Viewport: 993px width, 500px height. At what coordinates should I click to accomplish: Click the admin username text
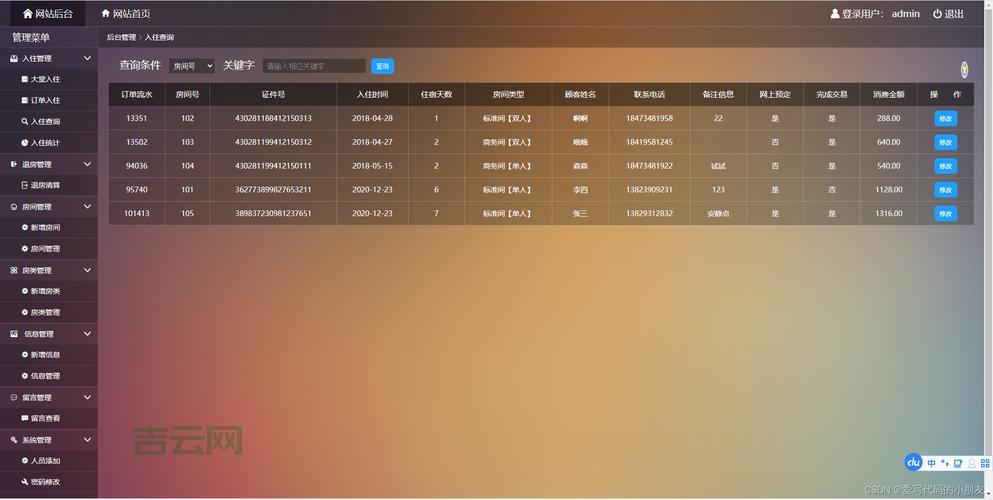click(906, 13)
